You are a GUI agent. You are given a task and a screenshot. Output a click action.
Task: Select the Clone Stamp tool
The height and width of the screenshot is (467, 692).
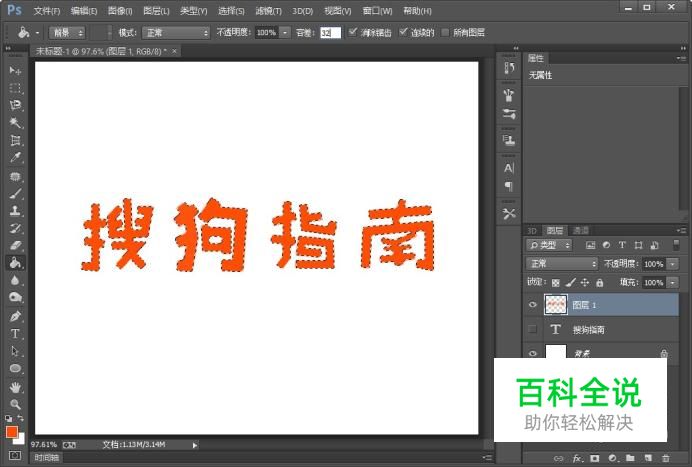coord(15,211)
